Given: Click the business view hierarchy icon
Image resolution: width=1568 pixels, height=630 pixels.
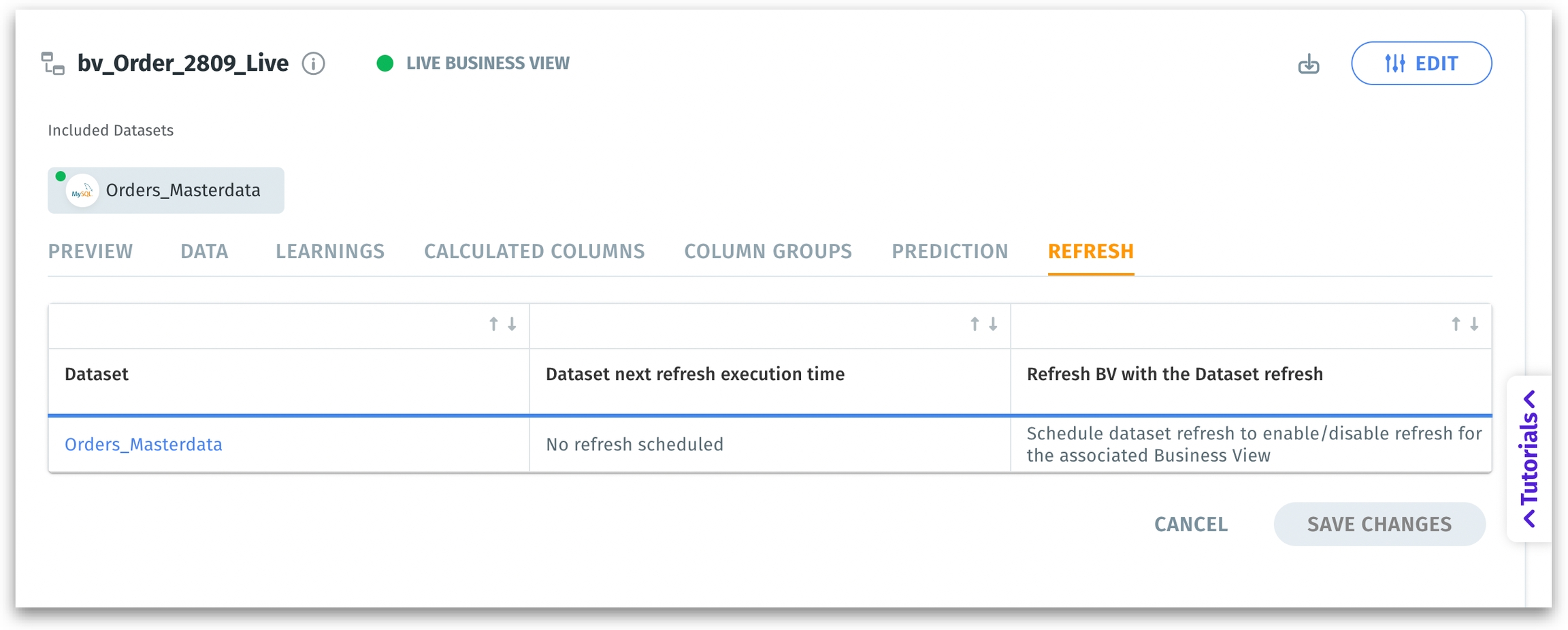Looking at the screenshot, I should tap(52, 63).
